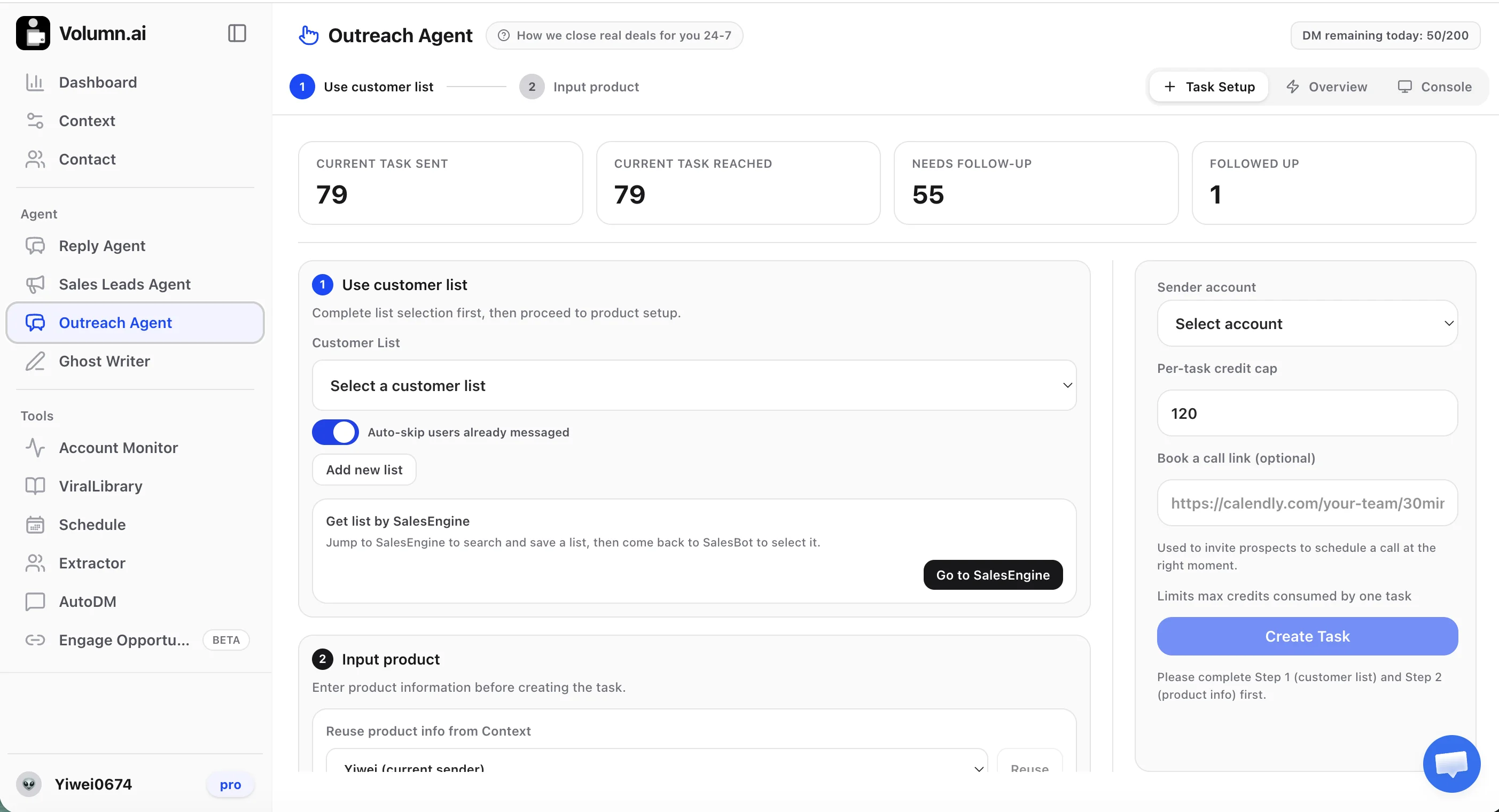Open the Schedule tool
This screenshot has height=812, width=1499.
135,525
